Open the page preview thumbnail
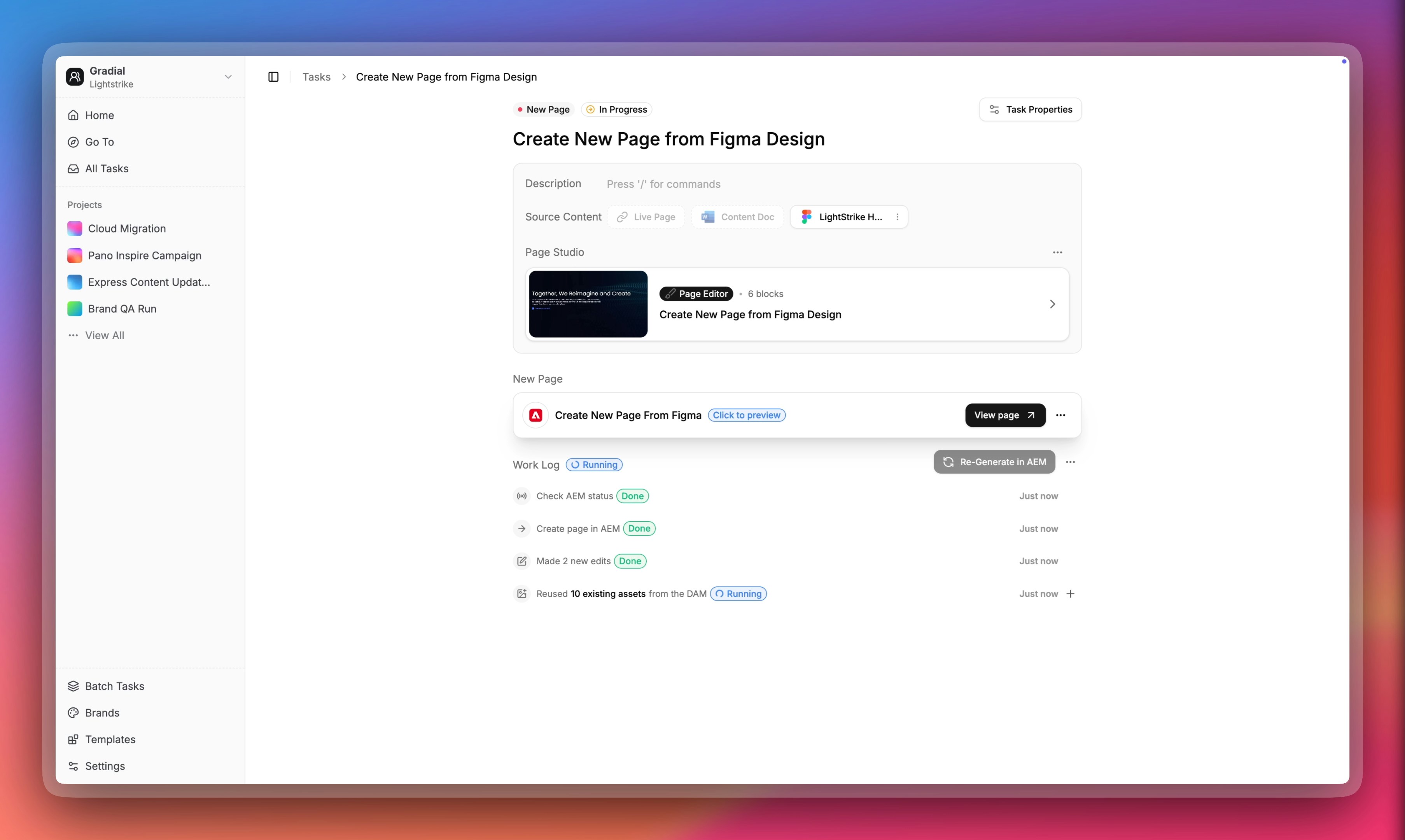The image size is (1405, 840). 588,304
